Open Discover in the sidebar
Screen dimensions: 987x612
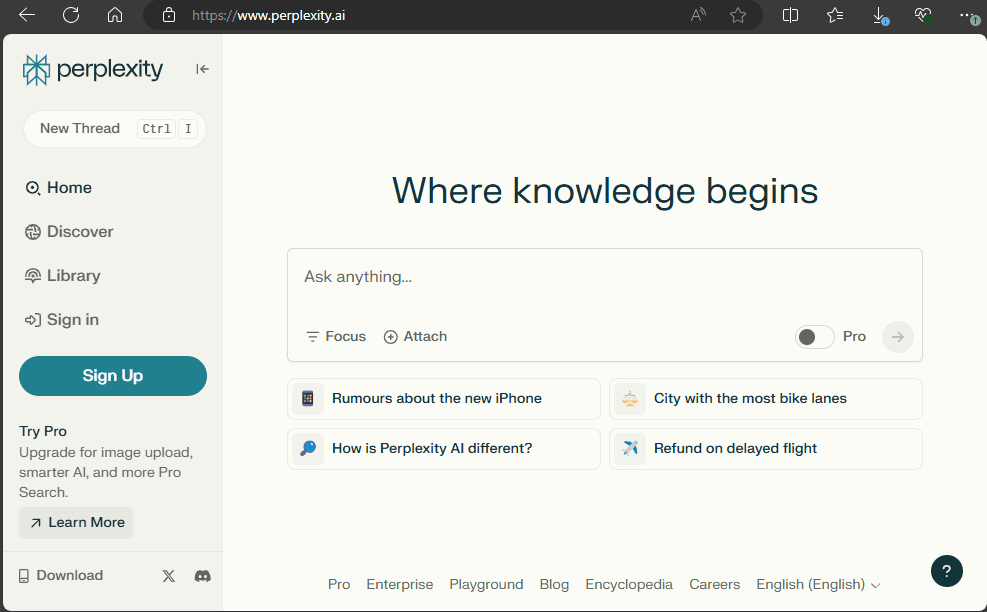69,232
